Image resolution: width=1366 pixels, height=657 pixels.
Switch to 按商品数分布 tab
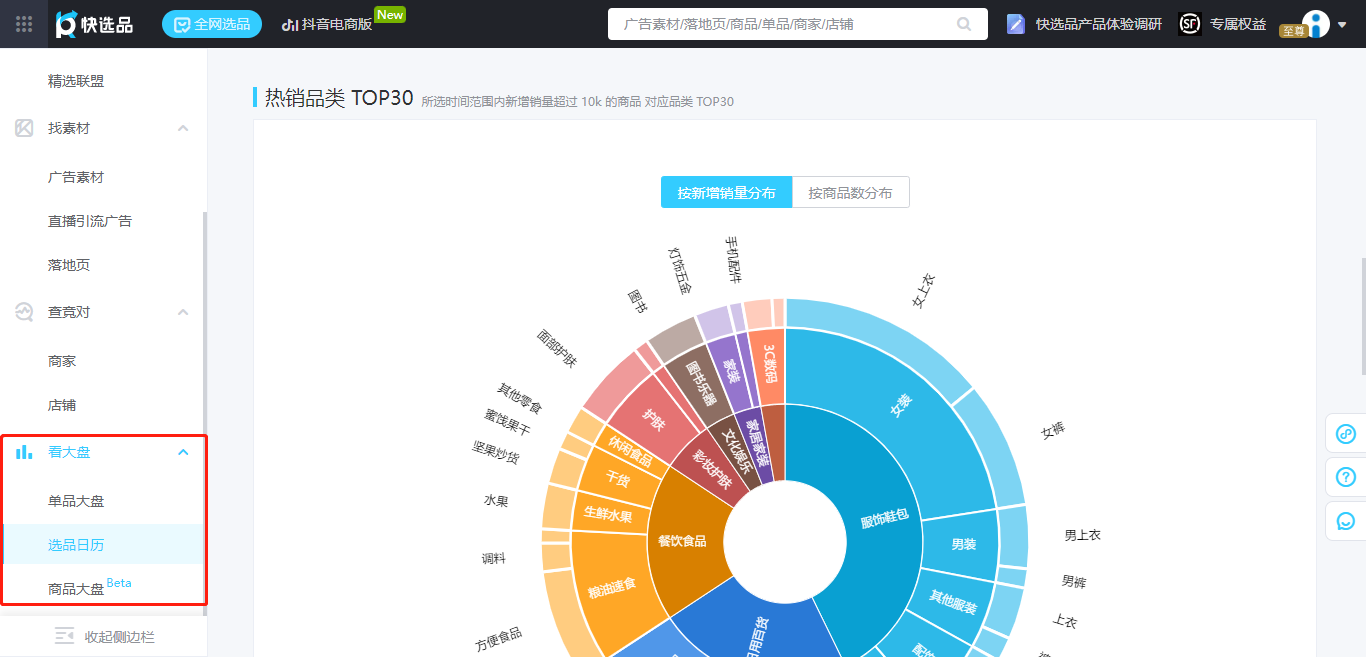(x=851, y=193)
